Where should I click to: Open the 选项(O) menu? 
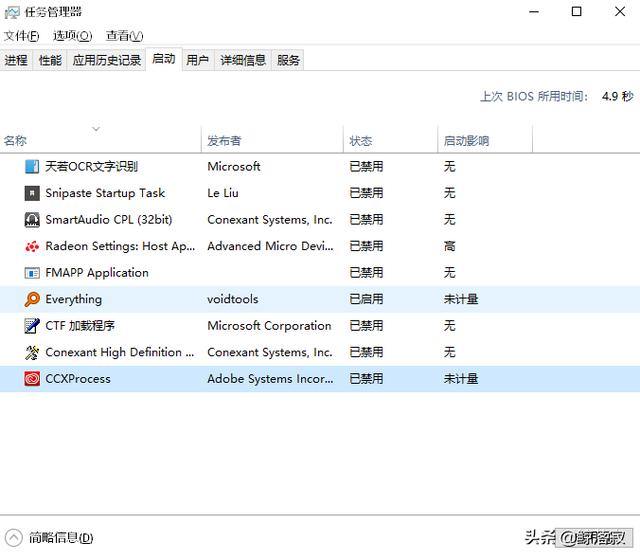(x=72, y=36)
